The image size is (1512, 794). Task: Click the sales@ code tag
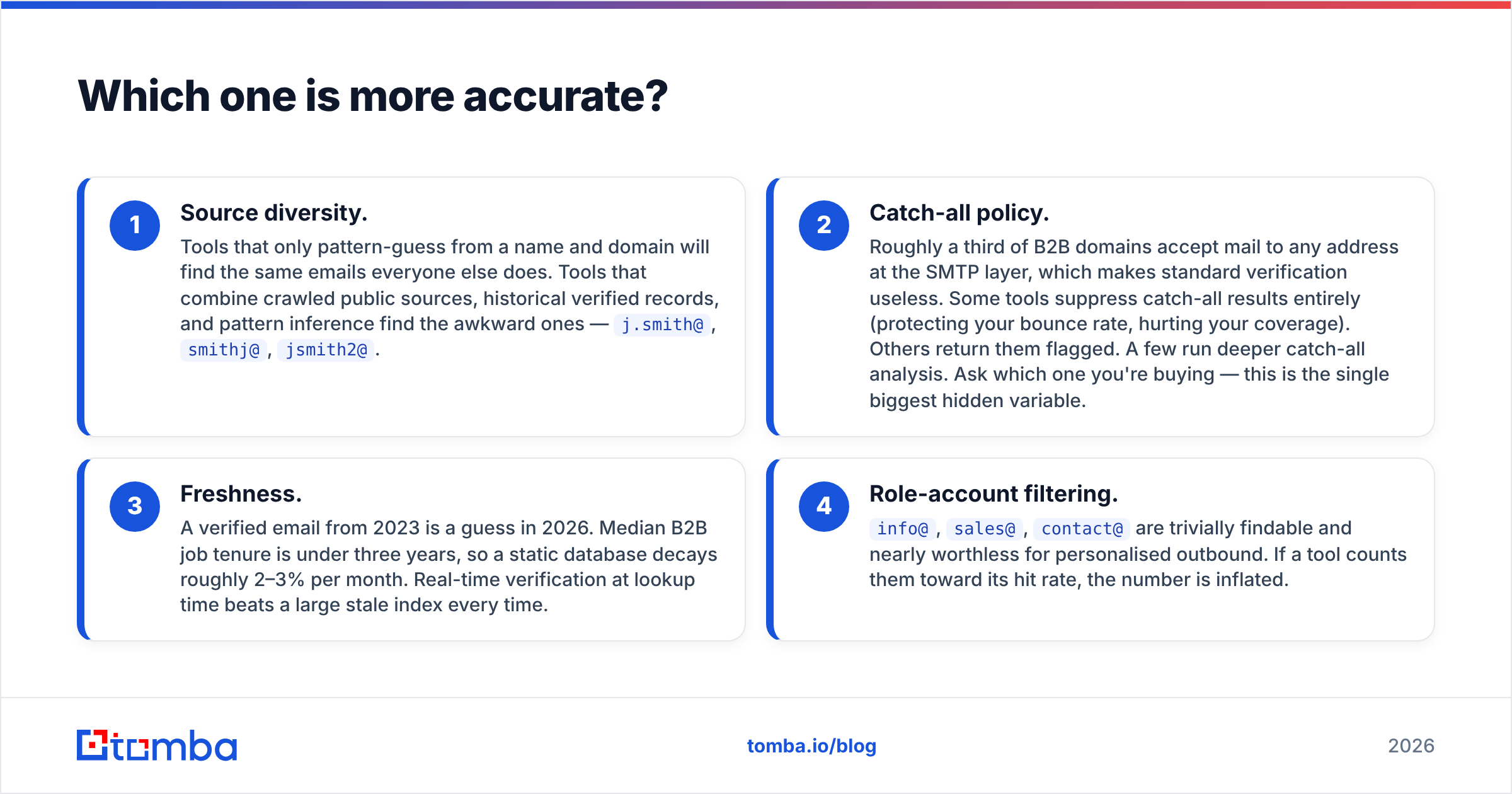coord(984,529)
